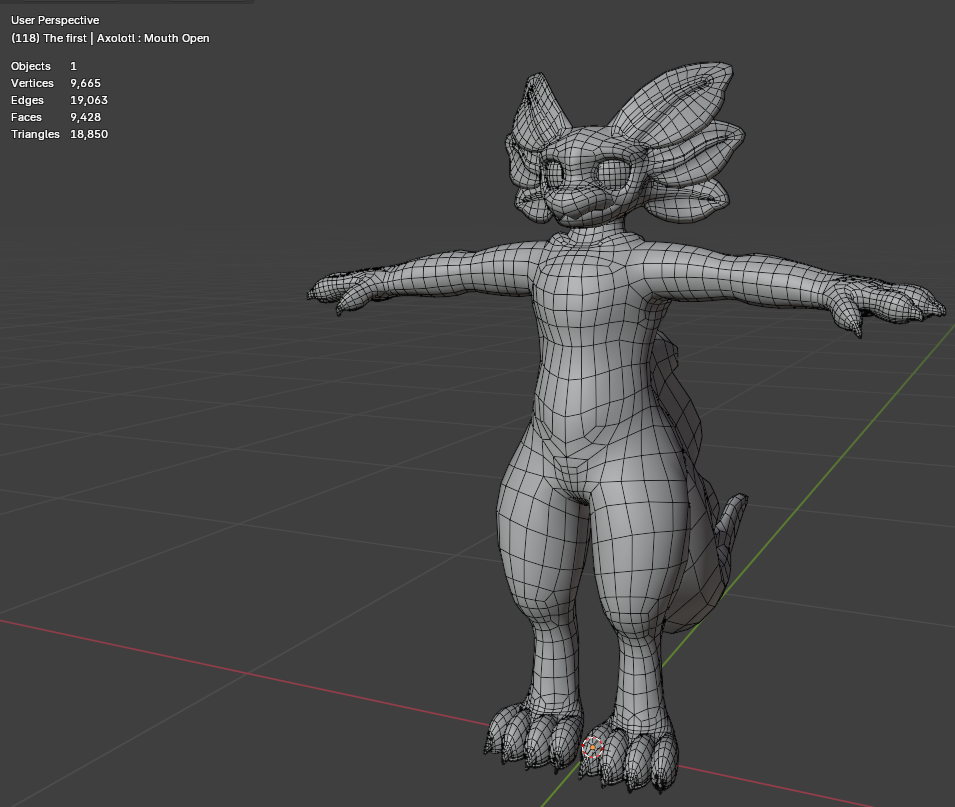Click the Edges count 19,063
This screenshot has width=955, height=807.
click(89, 100)
